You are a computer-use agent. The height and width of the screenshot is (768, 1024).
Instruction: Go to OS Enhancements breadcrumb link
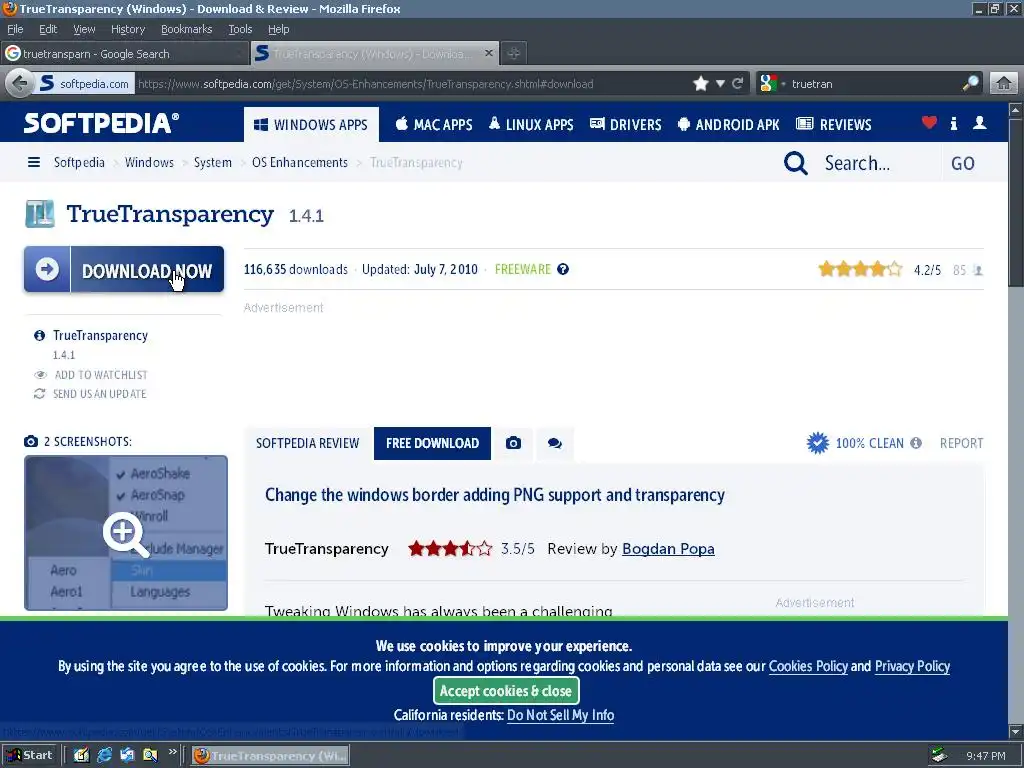[x=300, y=162]
